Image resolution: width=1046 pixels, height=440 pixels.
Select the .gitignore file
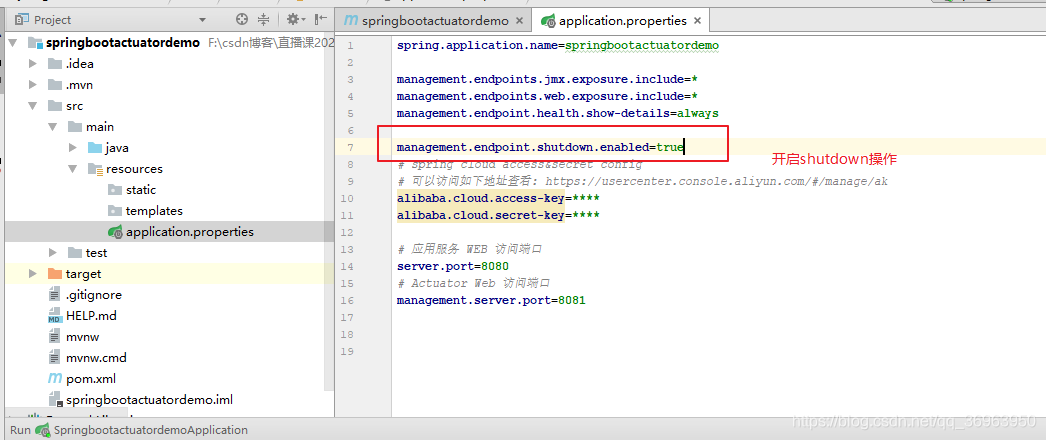(x=93, y=295)
